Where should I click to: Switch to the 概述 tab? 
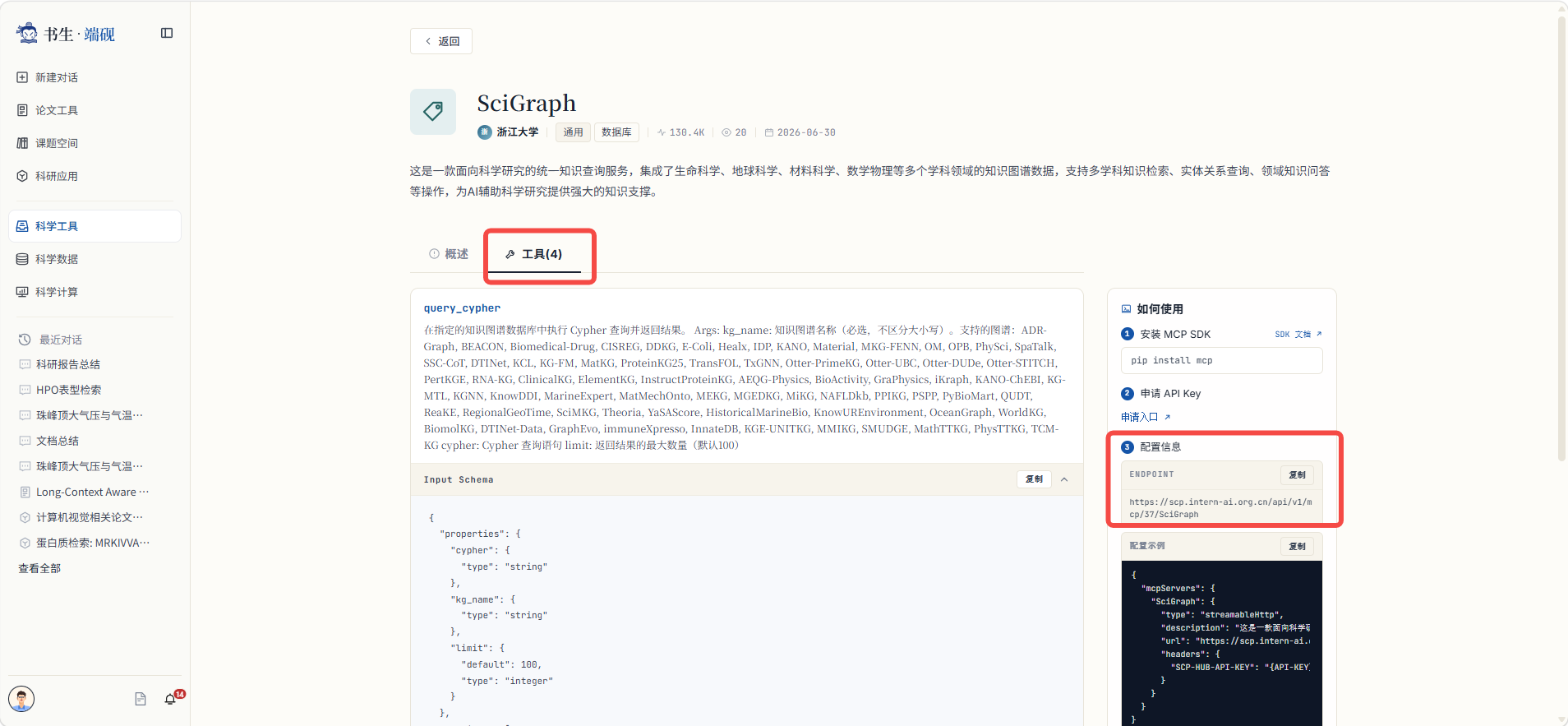tap(449, 254)
